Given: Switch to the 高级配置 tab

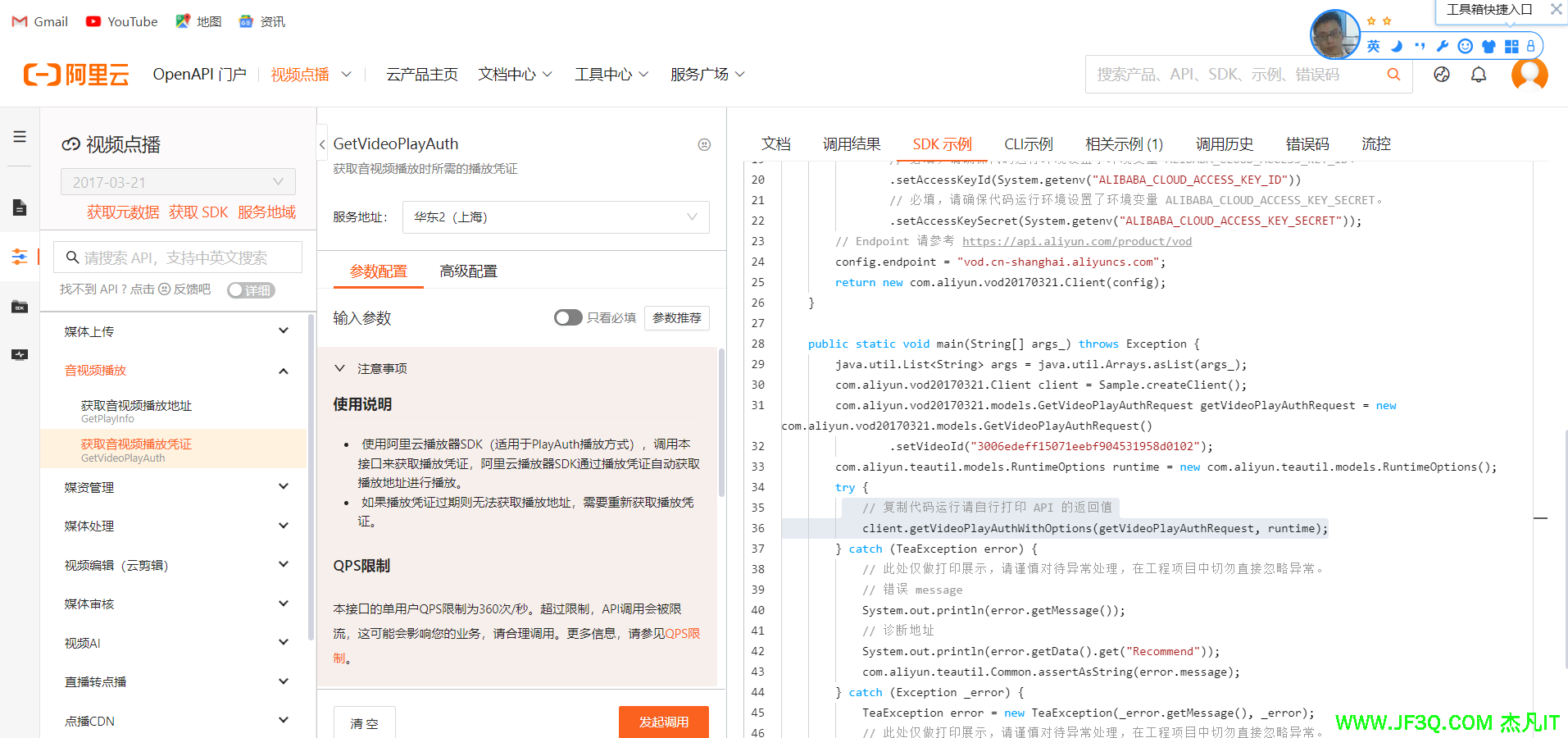Looking at the screenshot, I should tap(468, 271).
